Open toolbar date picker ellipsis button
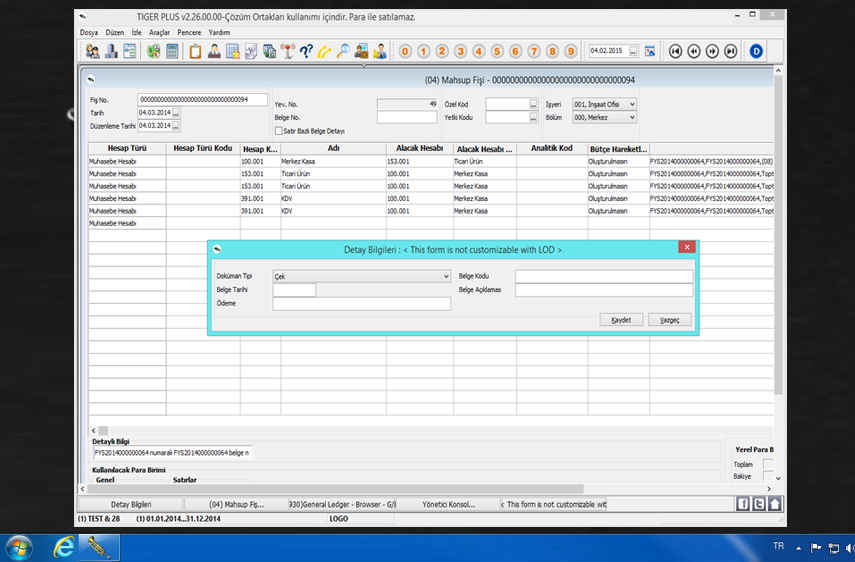The height and width of the screenshot is (562, 855). coord(633,51)
